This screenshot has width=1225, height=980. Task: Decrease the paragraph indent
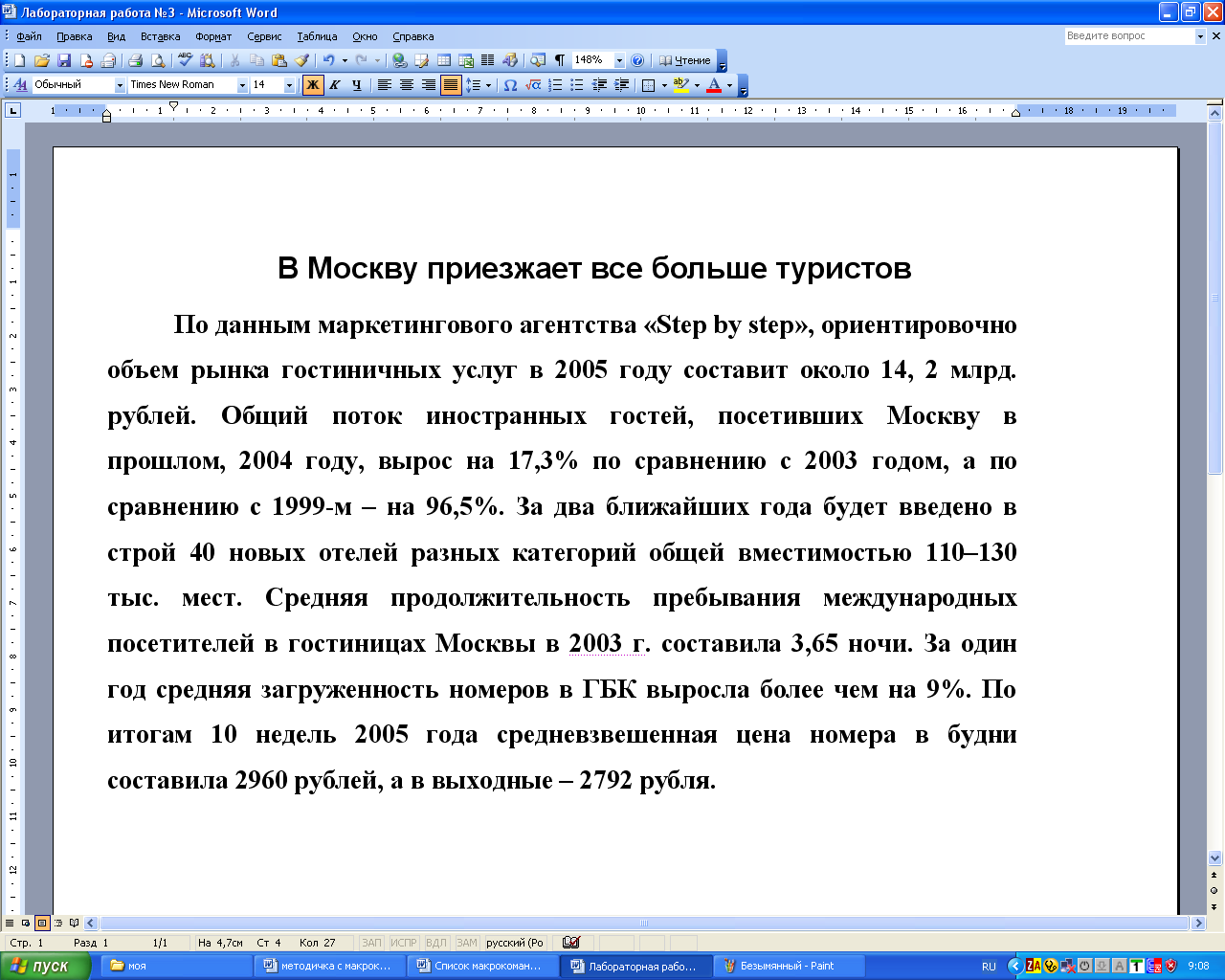(x=599, y=85)
